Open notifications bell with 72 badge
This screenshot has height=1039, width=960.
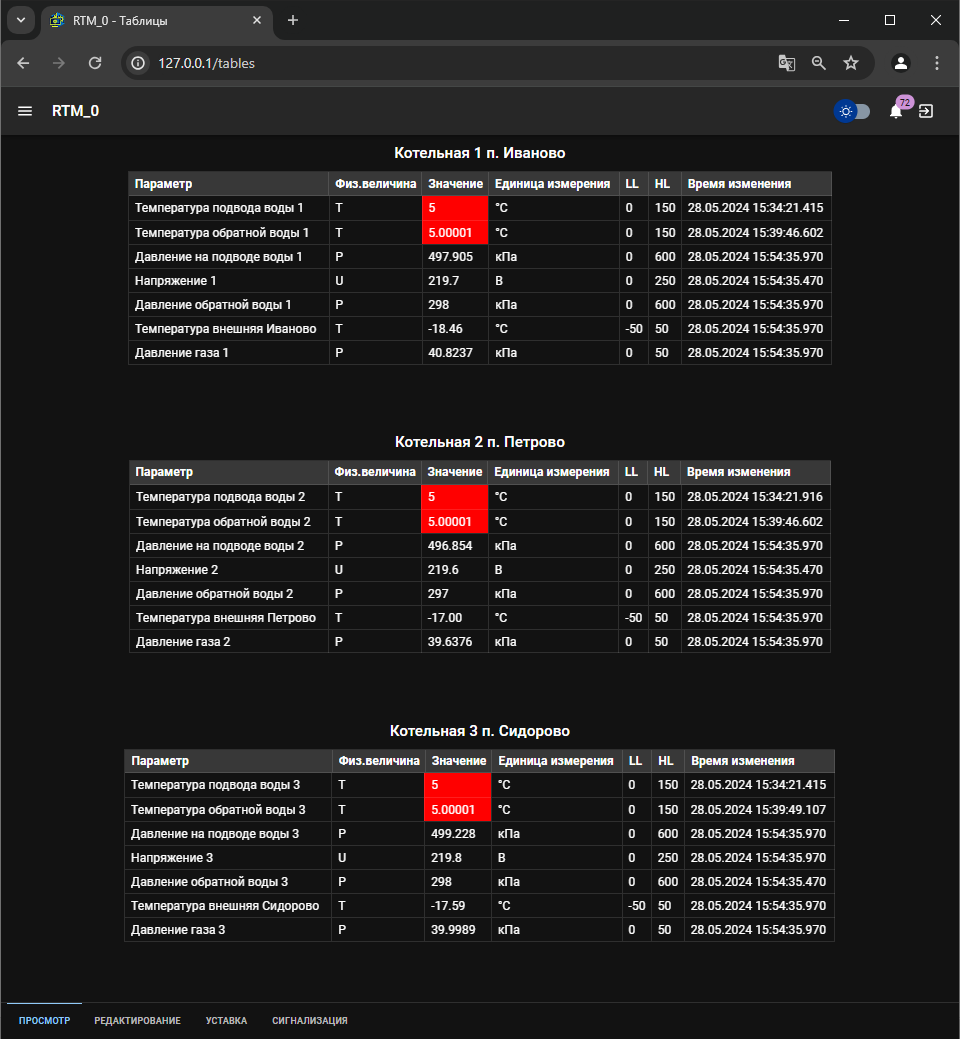(896, 111)
